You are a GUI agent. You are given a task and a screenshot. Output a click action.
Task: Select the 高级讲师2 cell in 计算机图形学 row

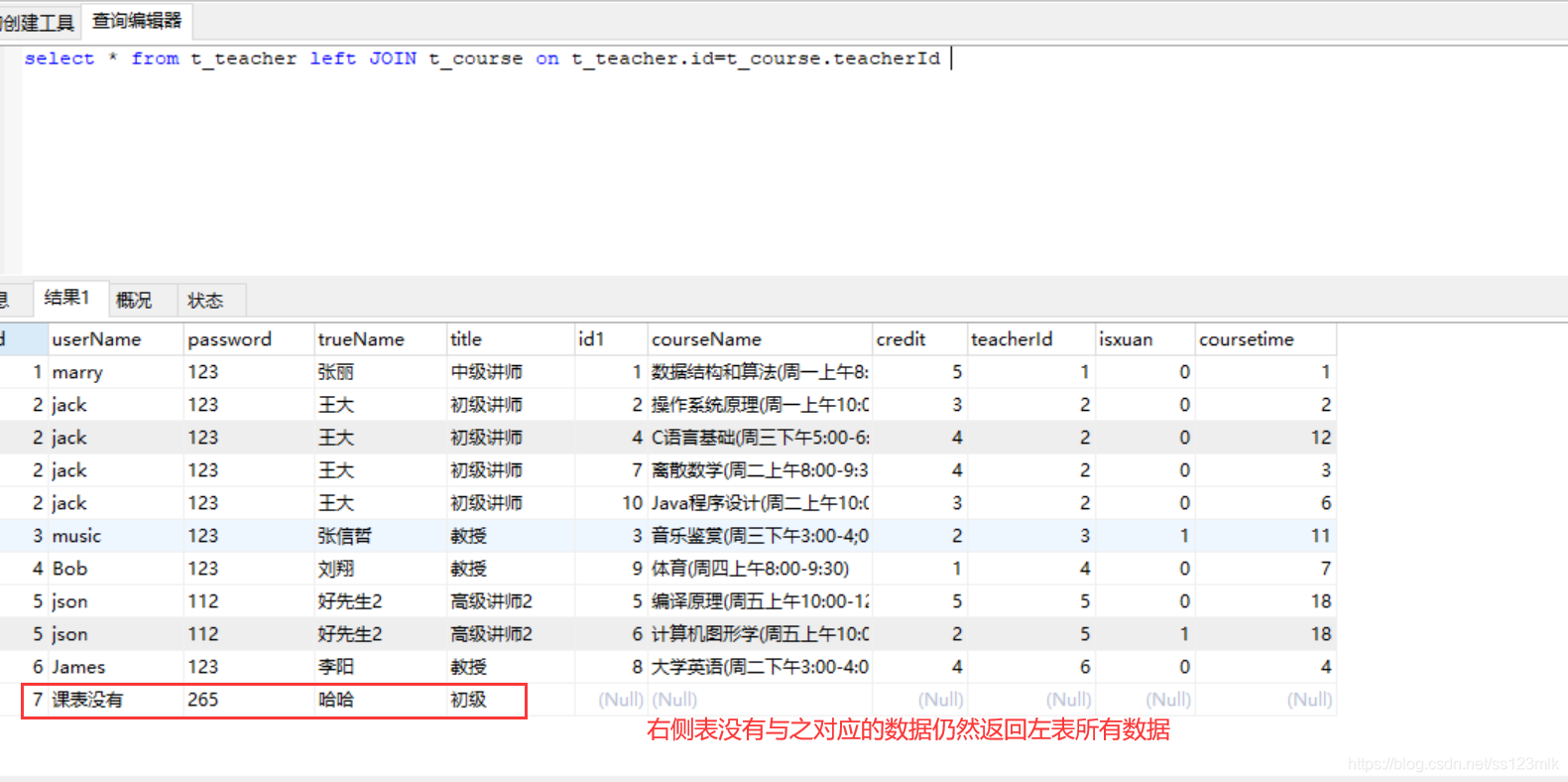tap(511, 634)
